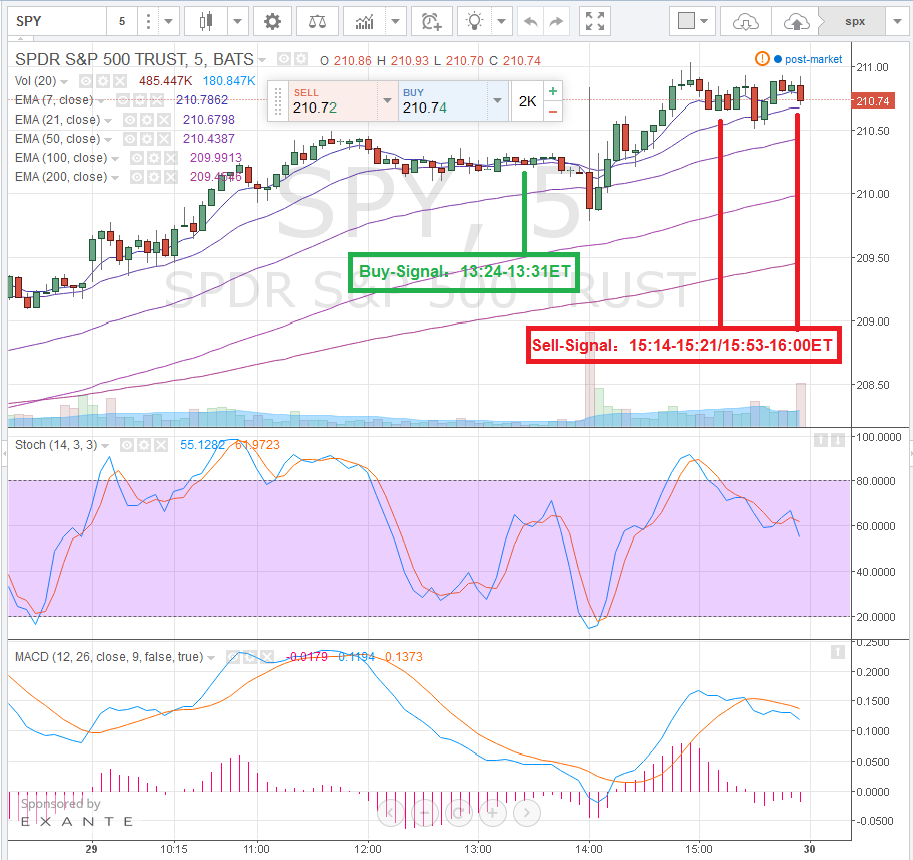Open the indicators chart icon
Viewport: 913px width, 860px height.
tap(365, 22)
